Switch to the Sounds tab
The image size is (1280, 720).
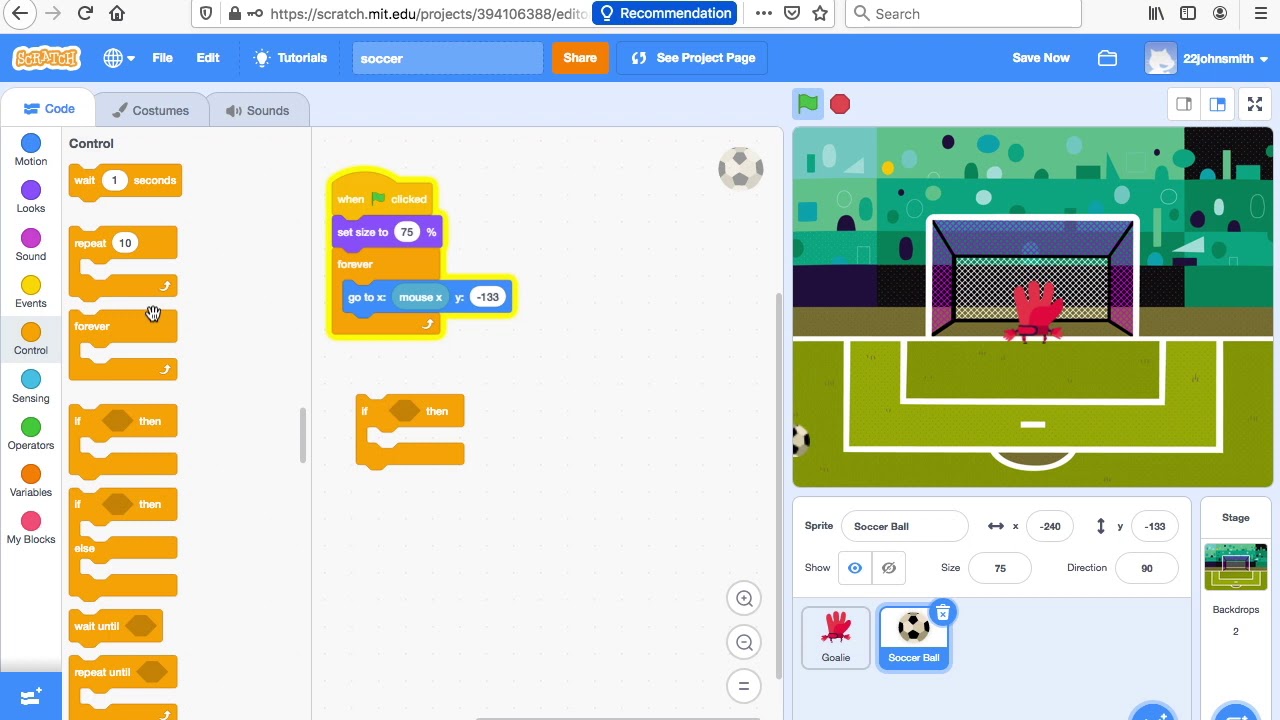(x=257, y=111)
